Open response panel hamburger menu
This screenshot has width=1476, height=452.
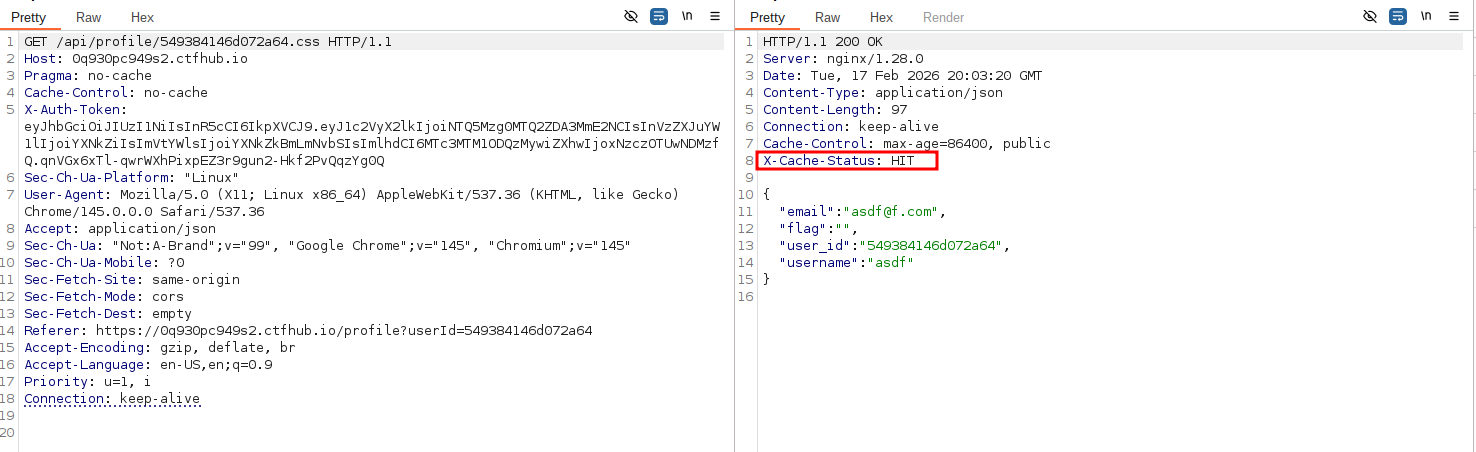tap(1454, 17)
